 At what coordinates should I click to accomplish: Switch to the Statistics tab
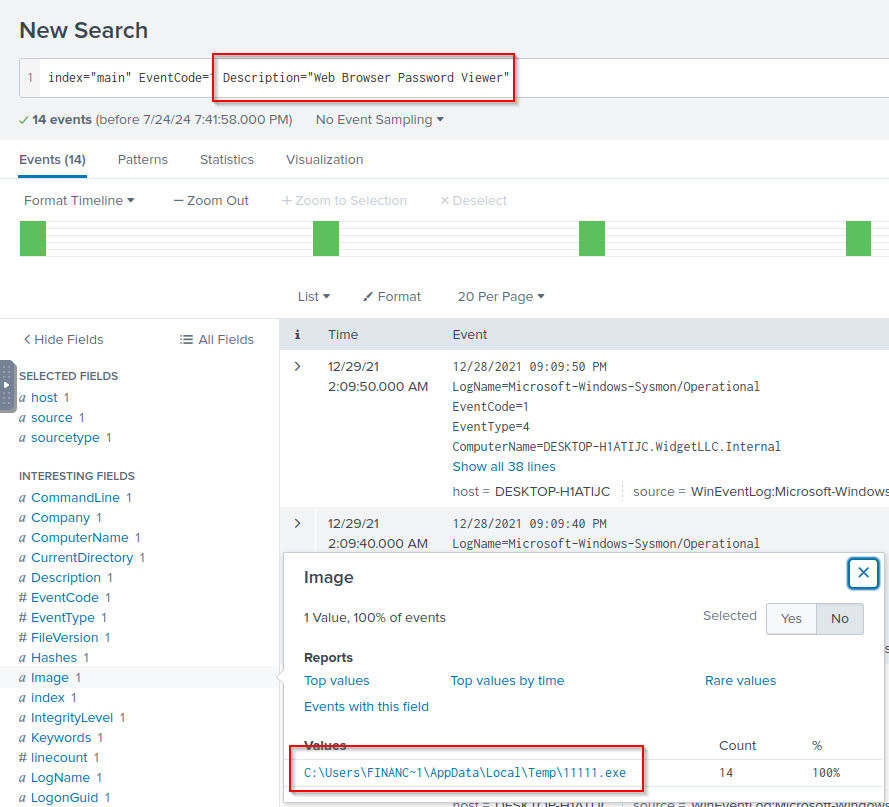226,159
